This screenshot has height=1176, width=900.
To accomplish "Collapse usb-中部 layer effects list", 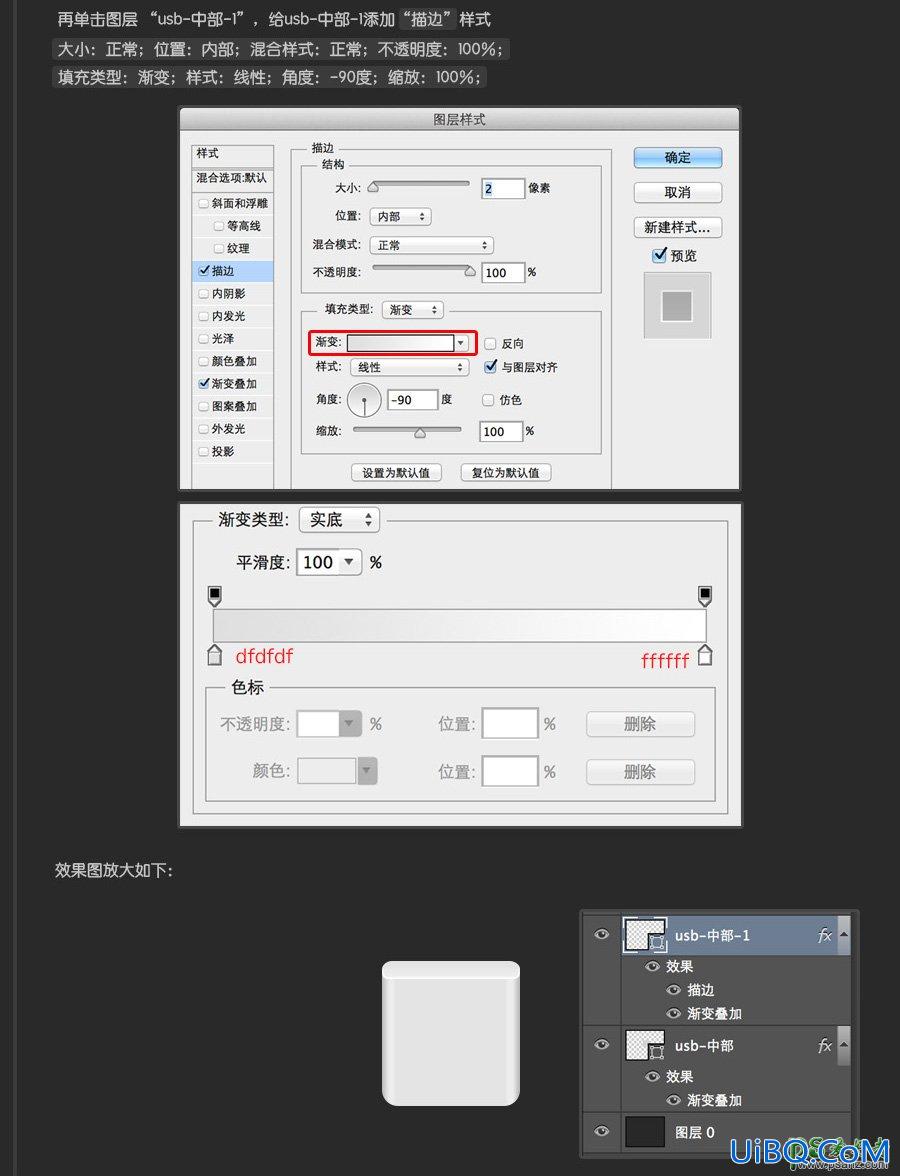I will (843, 1045).
